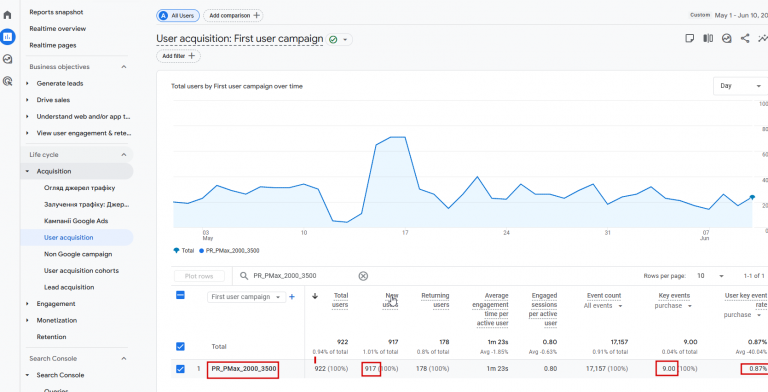The image size is (768, 392).
Task: Click the Plot rows button
Action: click(198, 276)
